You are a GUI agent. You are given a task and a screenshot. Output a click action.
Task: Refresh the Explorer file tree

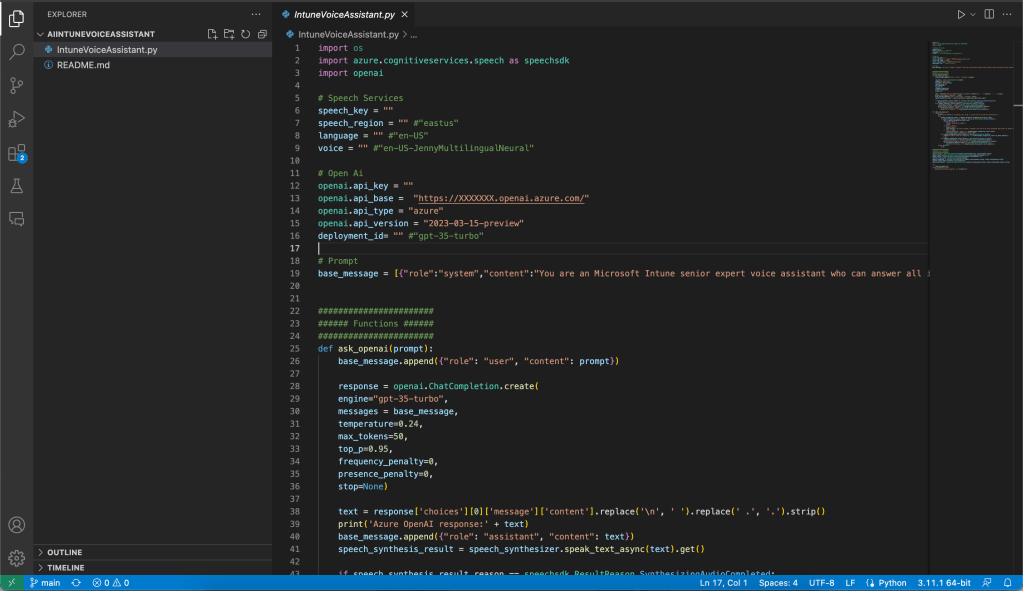pyautogui.click(x=245, y=34)
